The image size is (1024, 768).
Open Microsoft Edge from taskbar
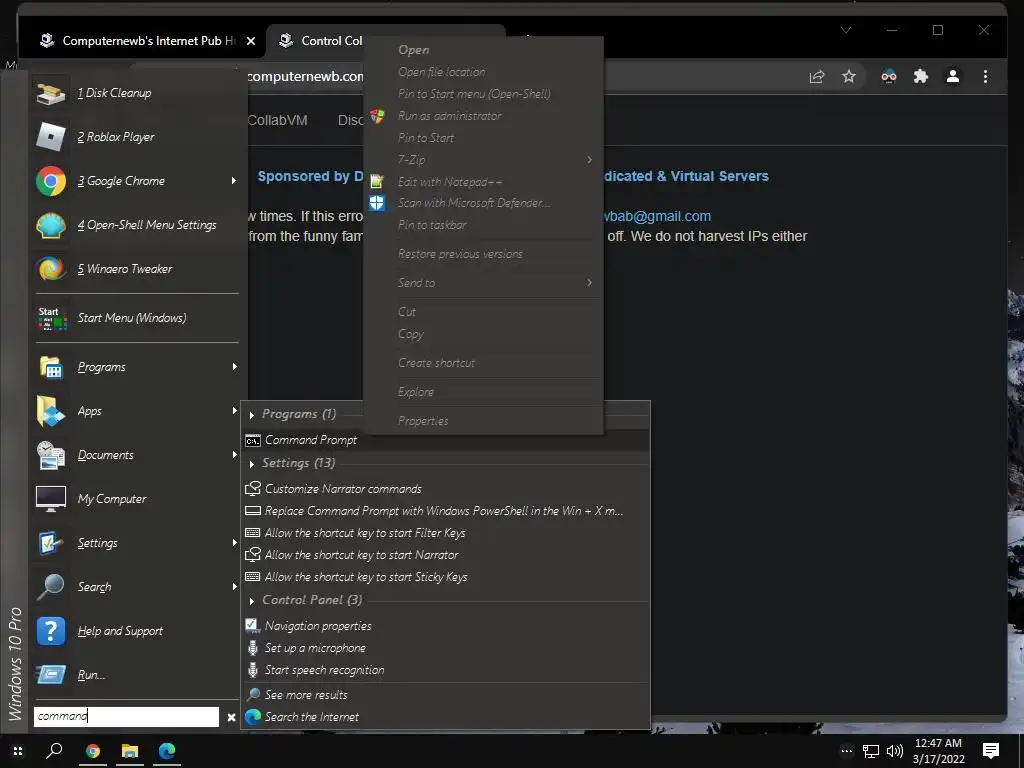tap(167, 751)
